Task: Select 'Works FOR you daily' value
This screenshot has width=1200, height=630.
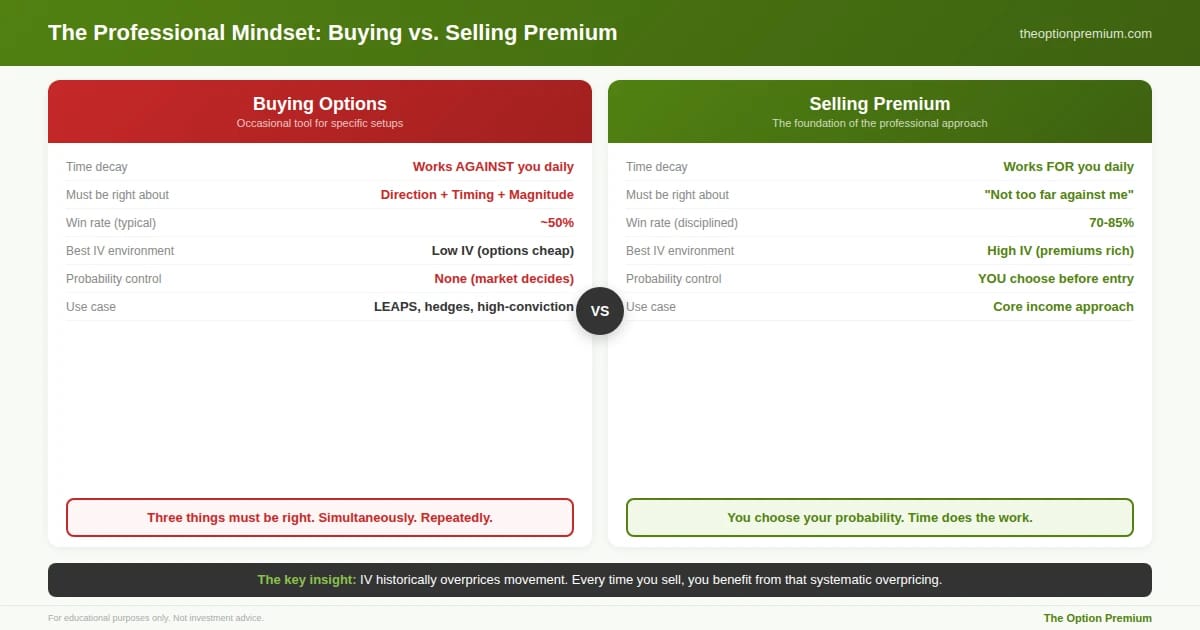Action: coord(1068,167)
